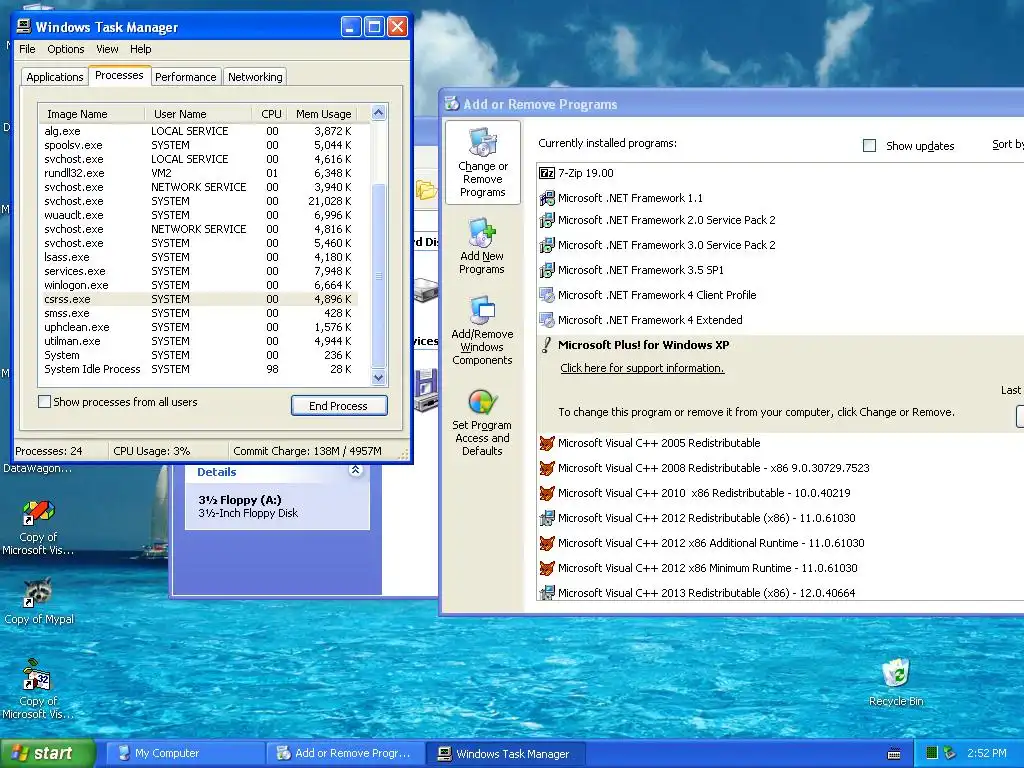
Task: Click the Windows start button
Action: [48, 753]
